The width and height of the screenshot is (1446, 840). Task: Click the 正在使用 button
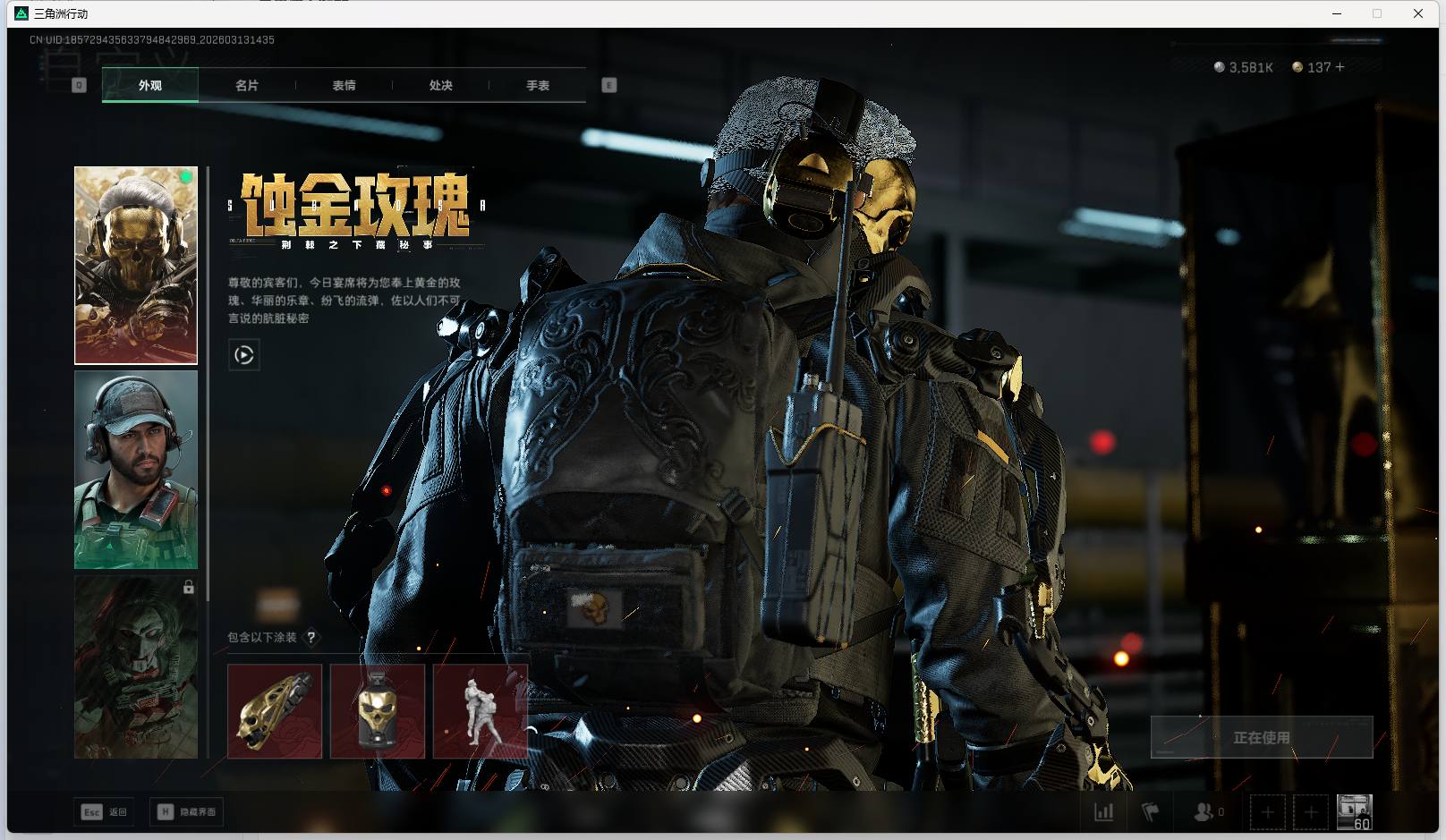(x=1262, y=737)
